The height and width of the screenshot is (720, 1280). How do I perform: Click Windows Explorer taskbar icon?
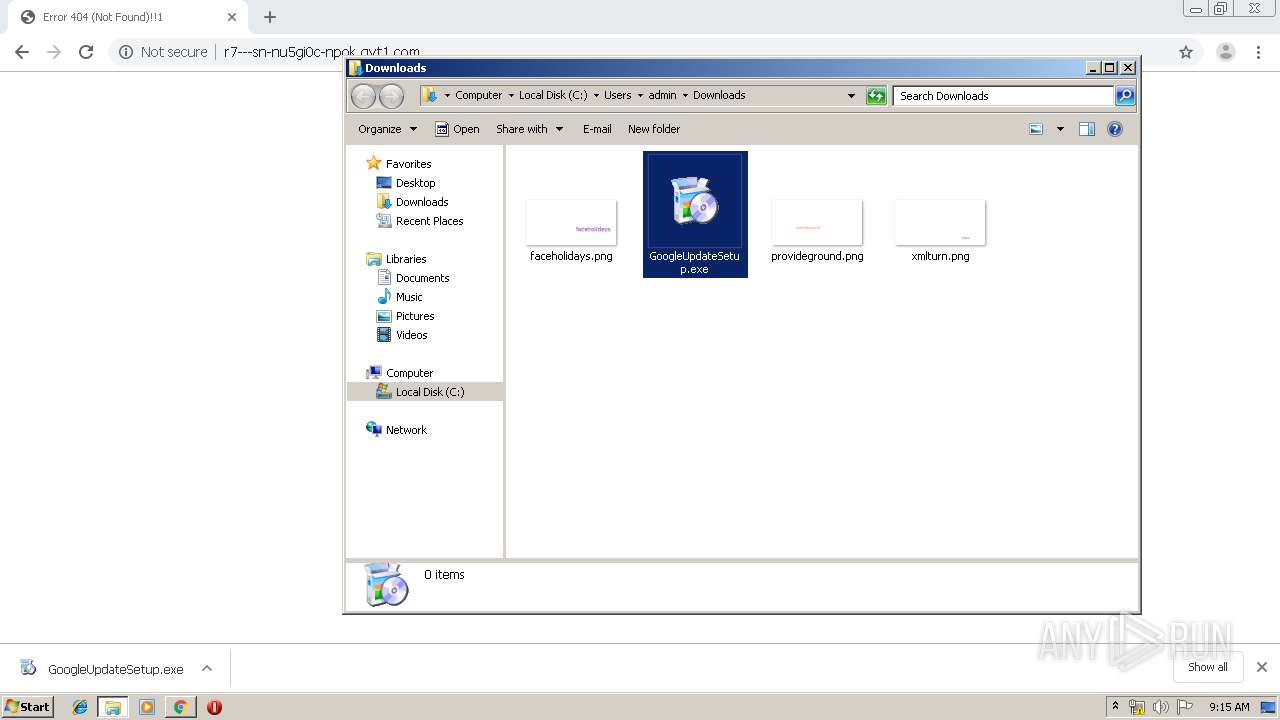point(113,707)
